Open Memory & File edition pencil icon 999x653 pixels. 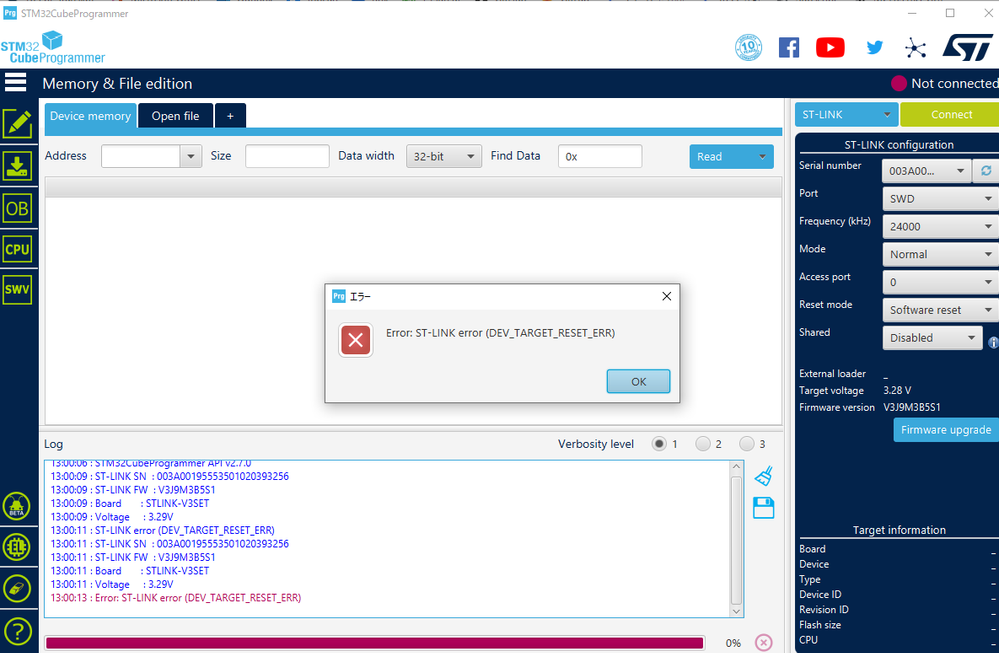(18, 124)
